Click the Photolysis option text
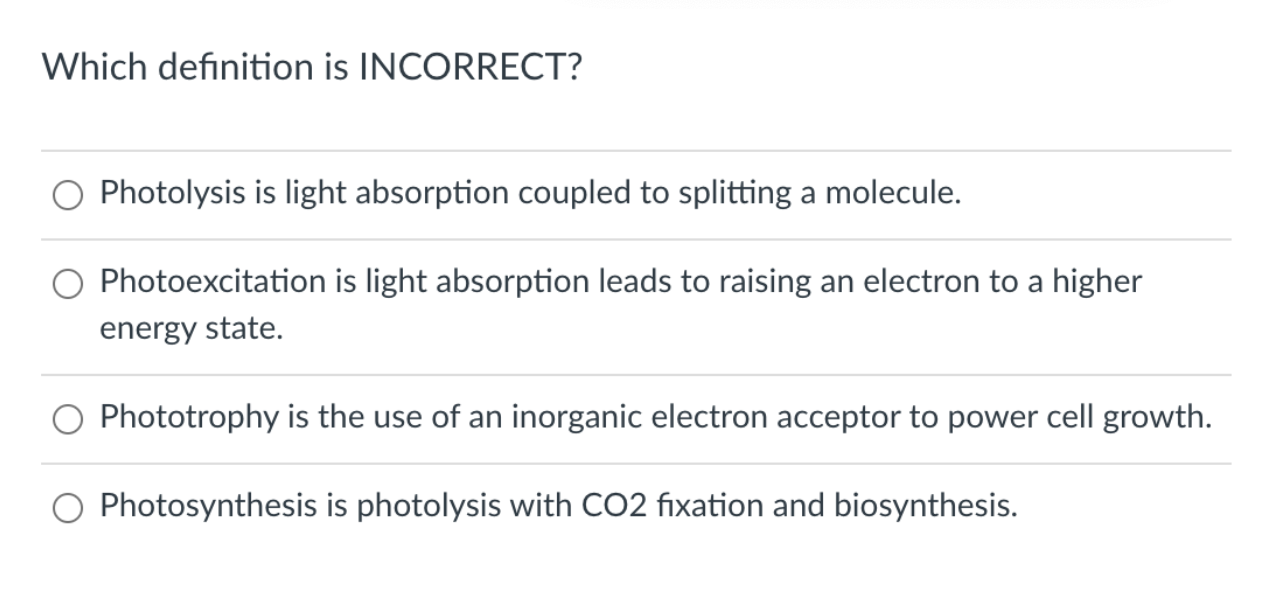Image resolution: width=1266 pixels, height=592 pixels. [530, 193]
